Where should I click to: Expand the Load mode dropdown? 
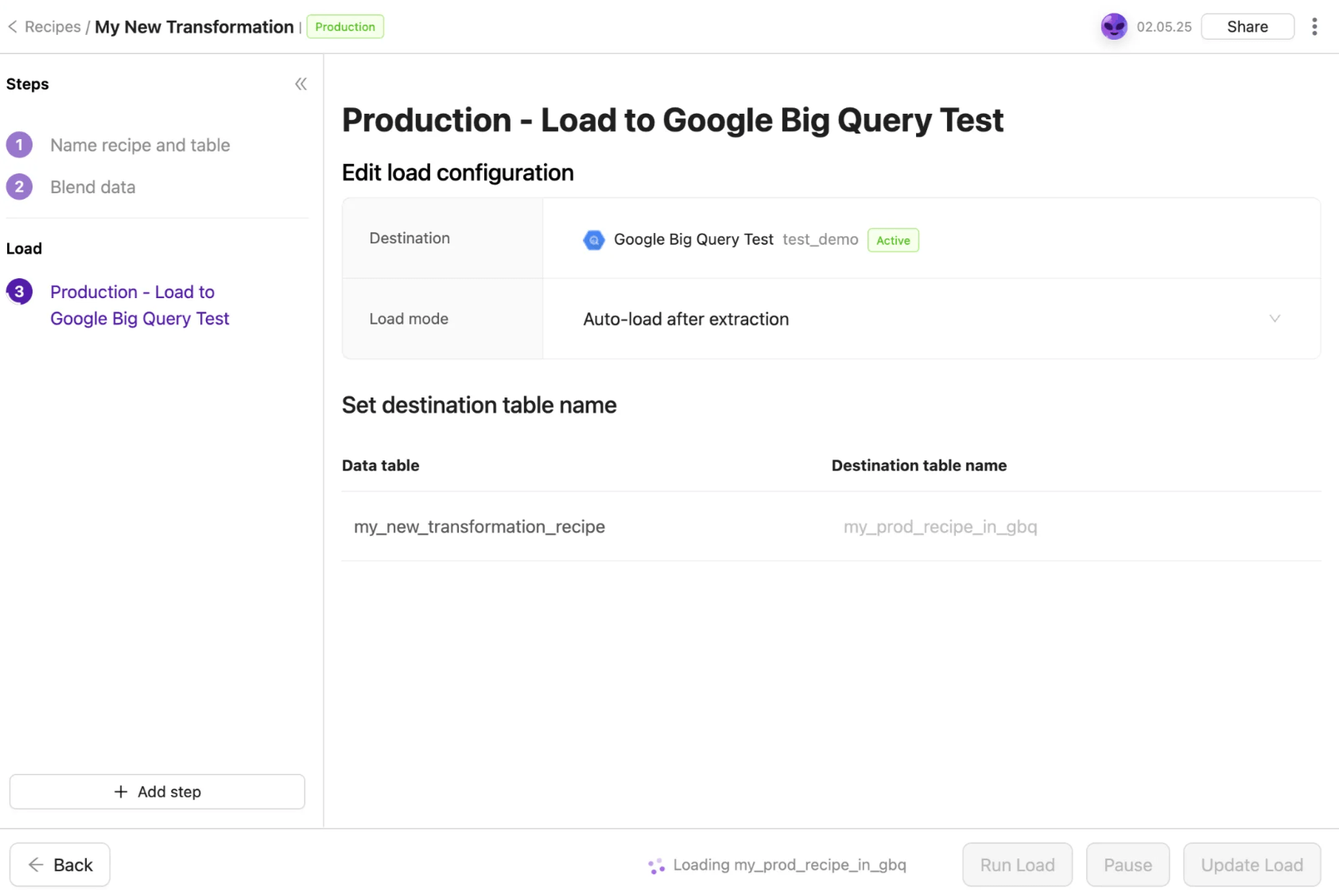(930, 319)
